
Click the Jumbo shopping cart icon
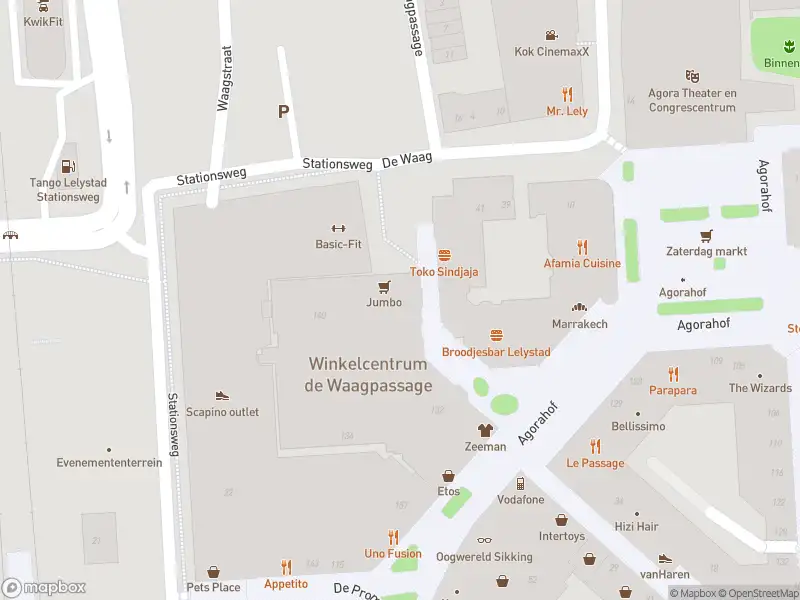coord(384,287)
